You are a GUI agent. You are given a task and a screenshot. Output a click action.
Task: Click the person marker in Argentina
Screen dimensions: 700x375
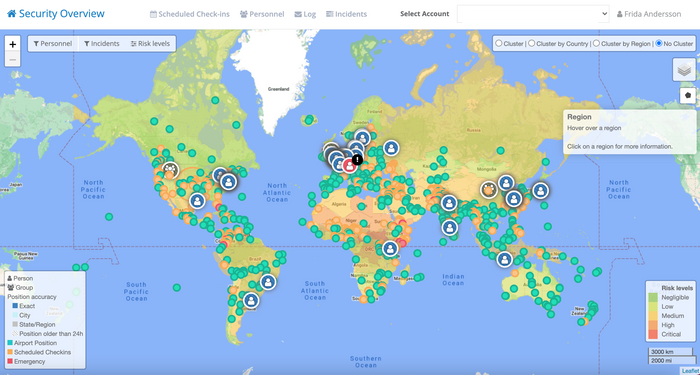coord(251,300)
